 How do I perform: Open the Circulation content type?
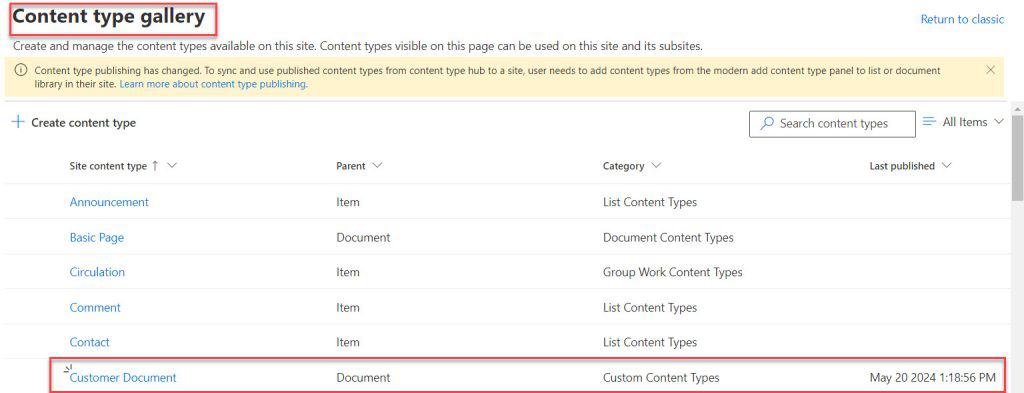(x=97, y=272)
